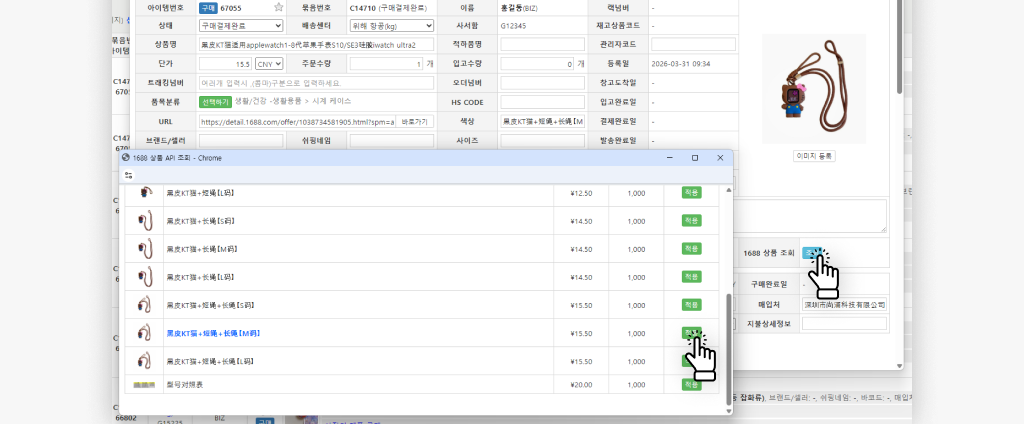
Task: Click the 바로가기 button next to URL
Action: [x=415, y=122]
